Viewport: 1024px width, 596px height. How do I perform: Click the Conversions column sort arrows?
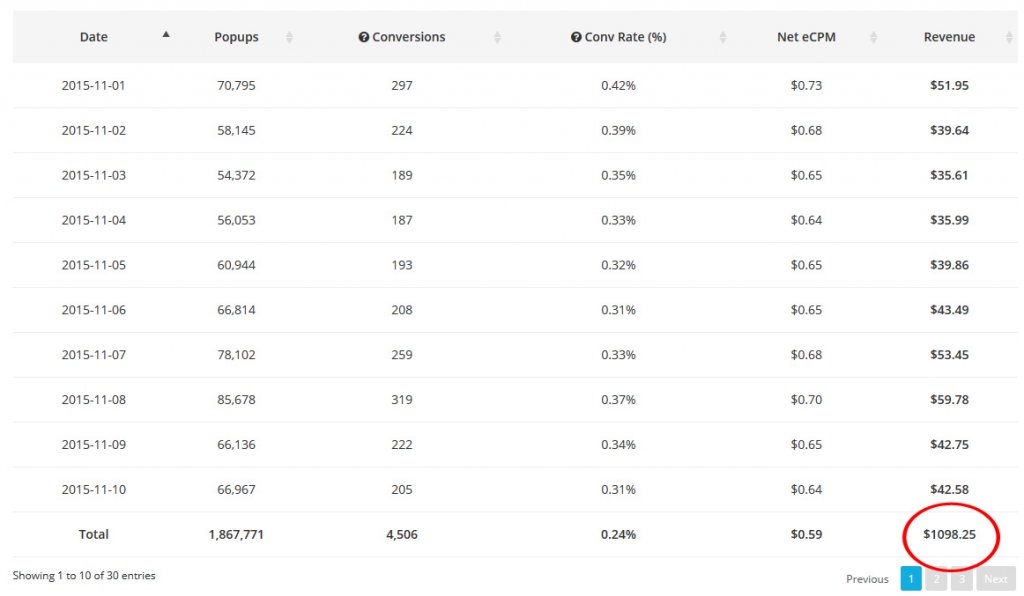[497, 37]
